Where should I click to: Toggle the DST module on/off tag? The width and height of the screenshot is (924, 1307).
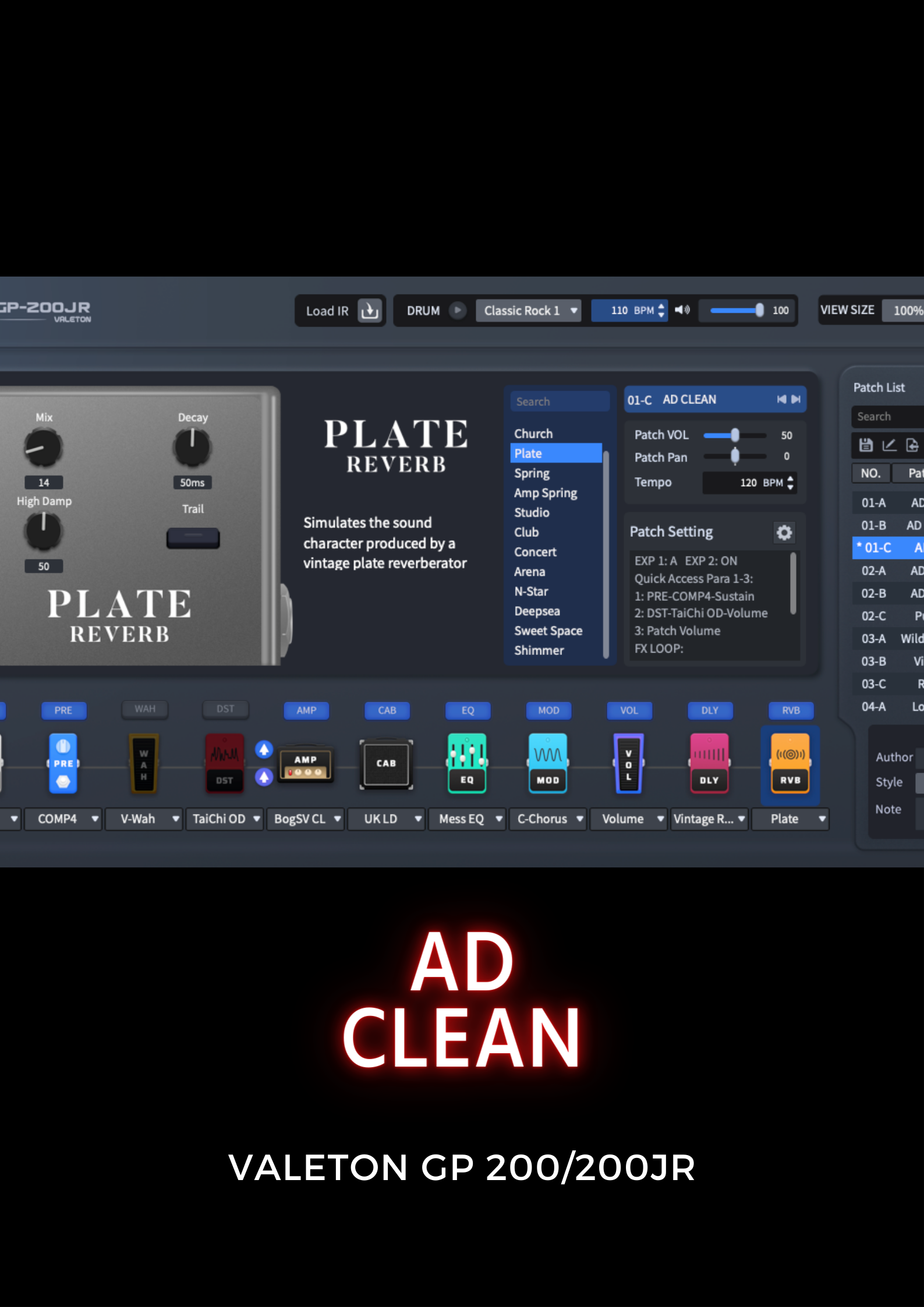point(225,709)
